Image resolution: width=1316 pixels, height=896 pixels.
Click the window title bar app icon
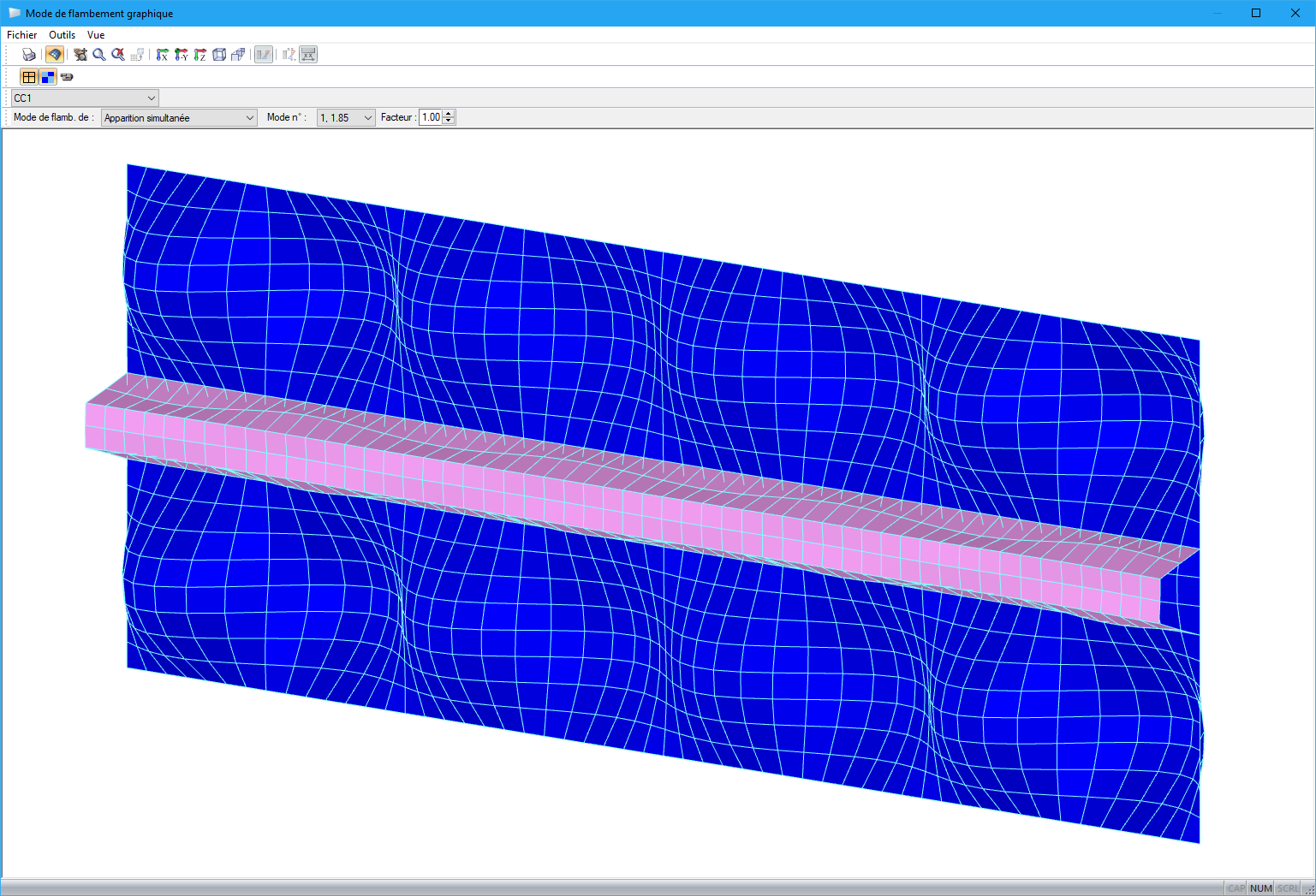pos(14,13)
